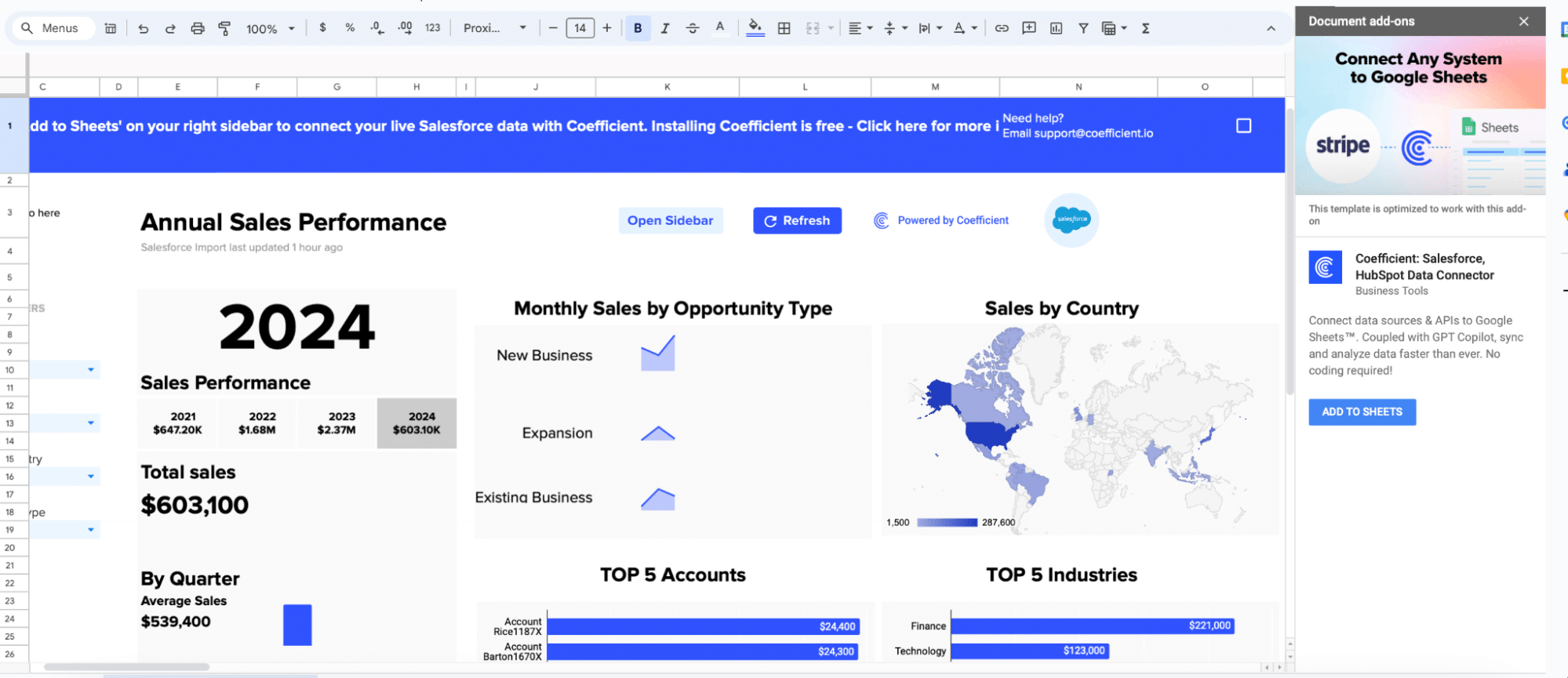
Task: Toggle bold formatting off
Action: pyautogui.click(x=638, y=28)
